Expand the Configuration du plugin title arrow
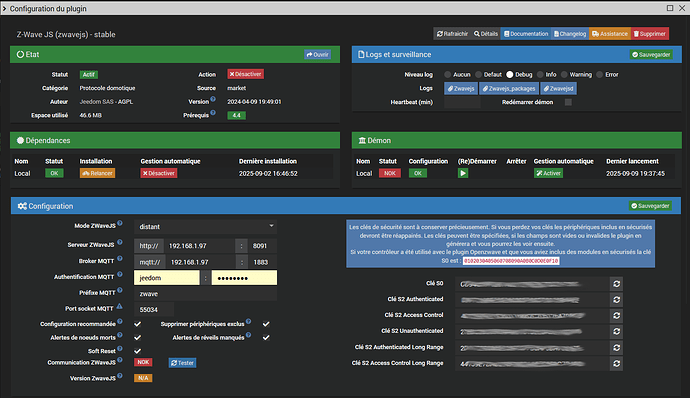 point(4,8)
